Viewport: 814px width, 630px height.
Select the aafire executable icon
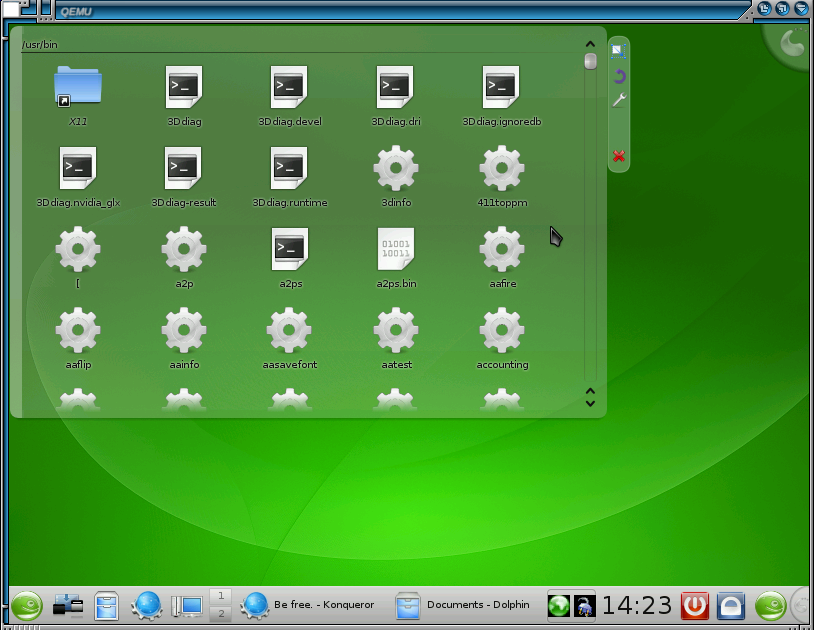tap(502, 249)
